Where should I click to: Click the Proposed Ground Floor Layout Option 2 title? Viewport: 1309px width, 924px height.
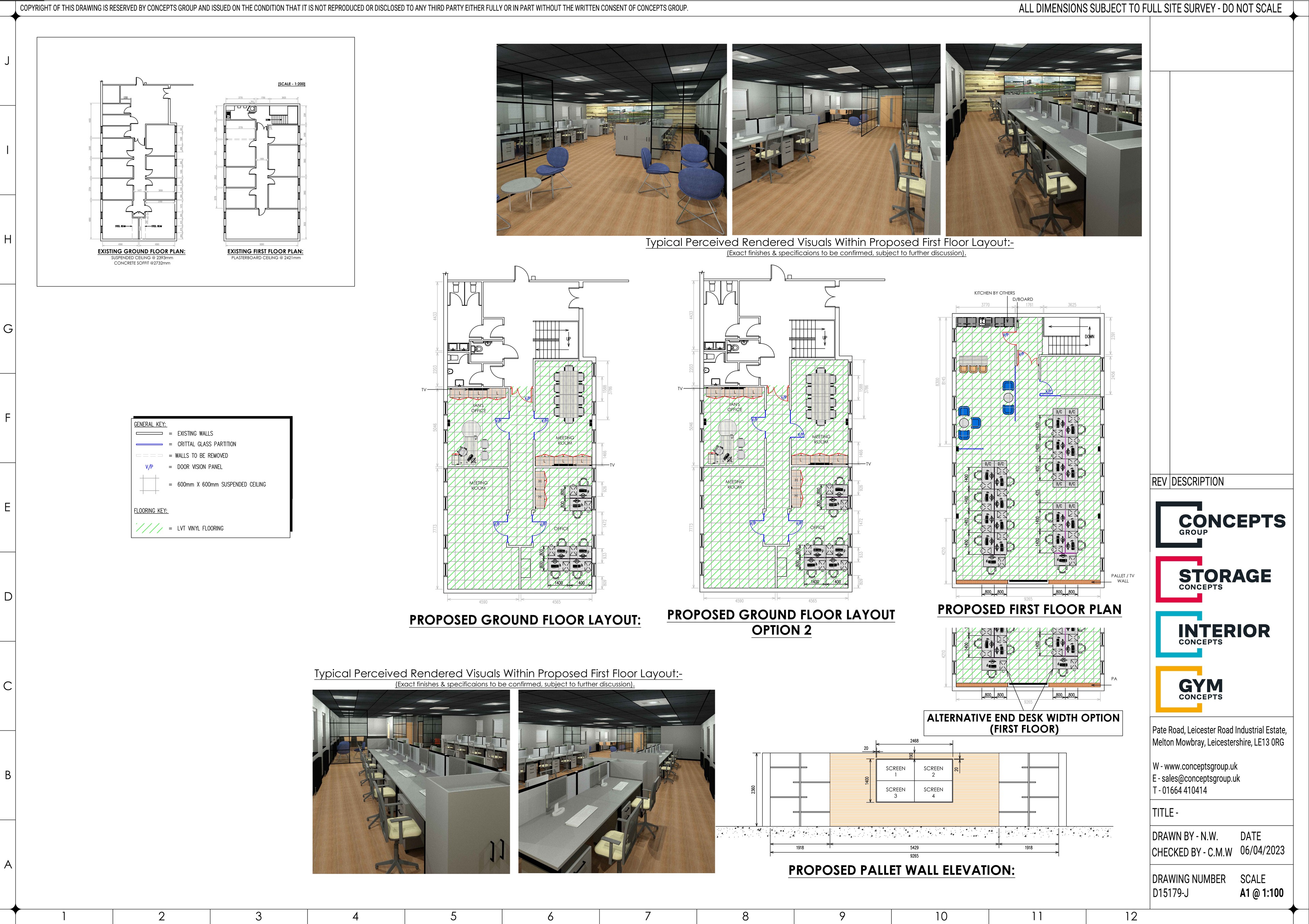click(x=781, y=622)
